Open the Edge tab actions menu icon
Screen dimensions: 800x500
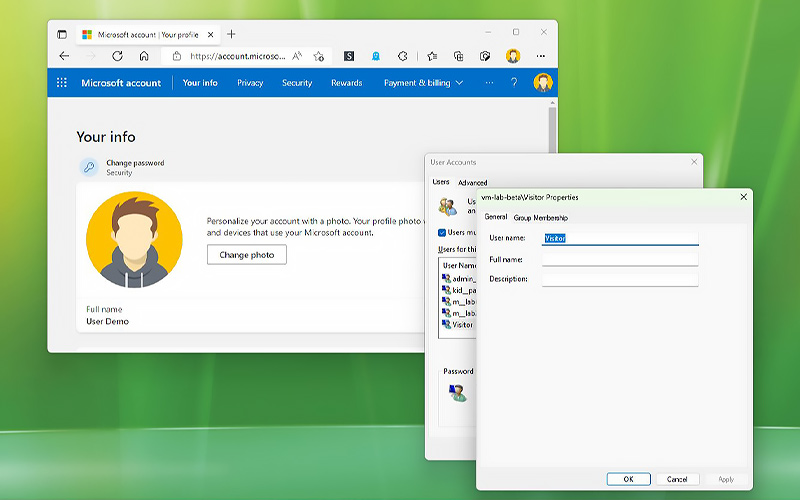(62, 34)
